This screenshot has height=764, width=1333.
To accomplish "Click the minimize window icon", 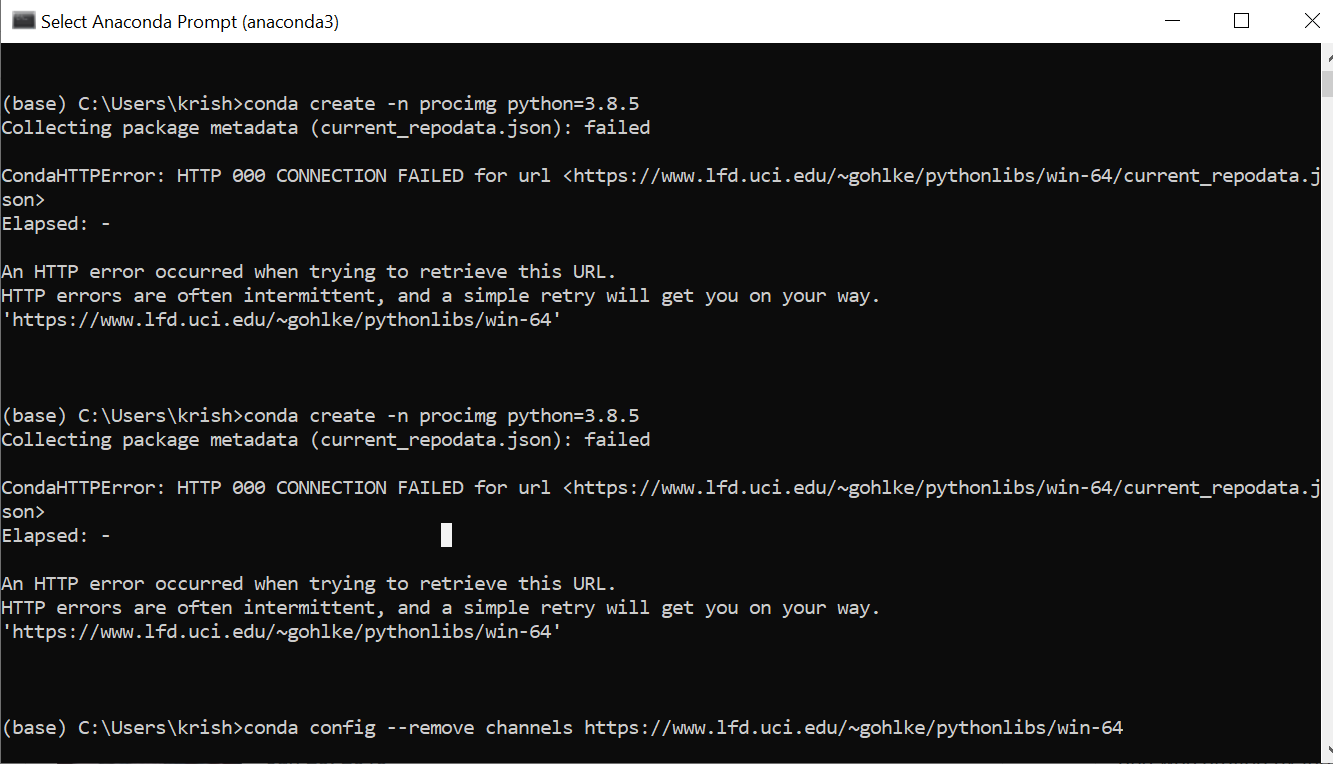I will (1171, 20).
